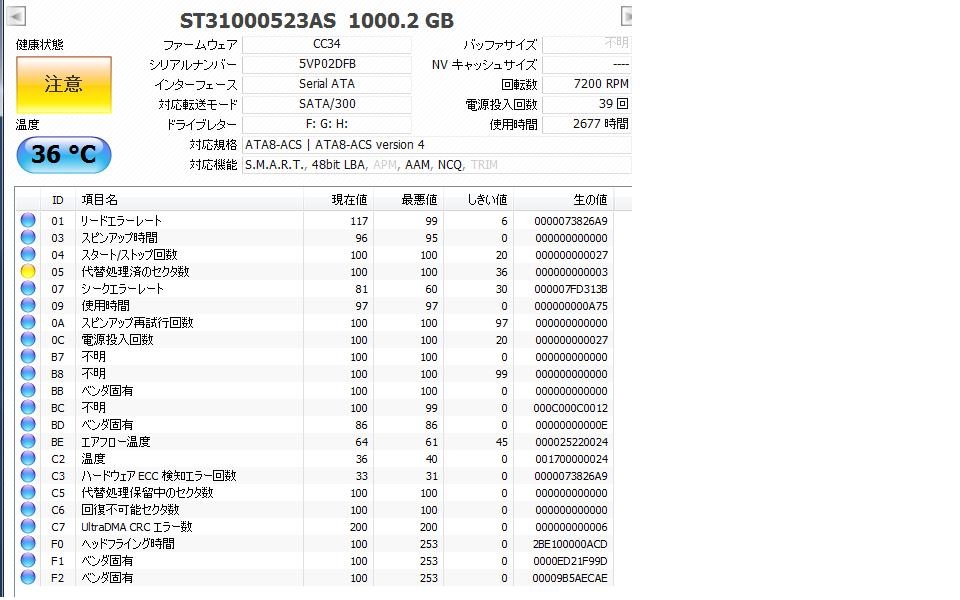960x600 pixels.
Task: Click raw value 000007FD313B
Action: click(571, 289)
